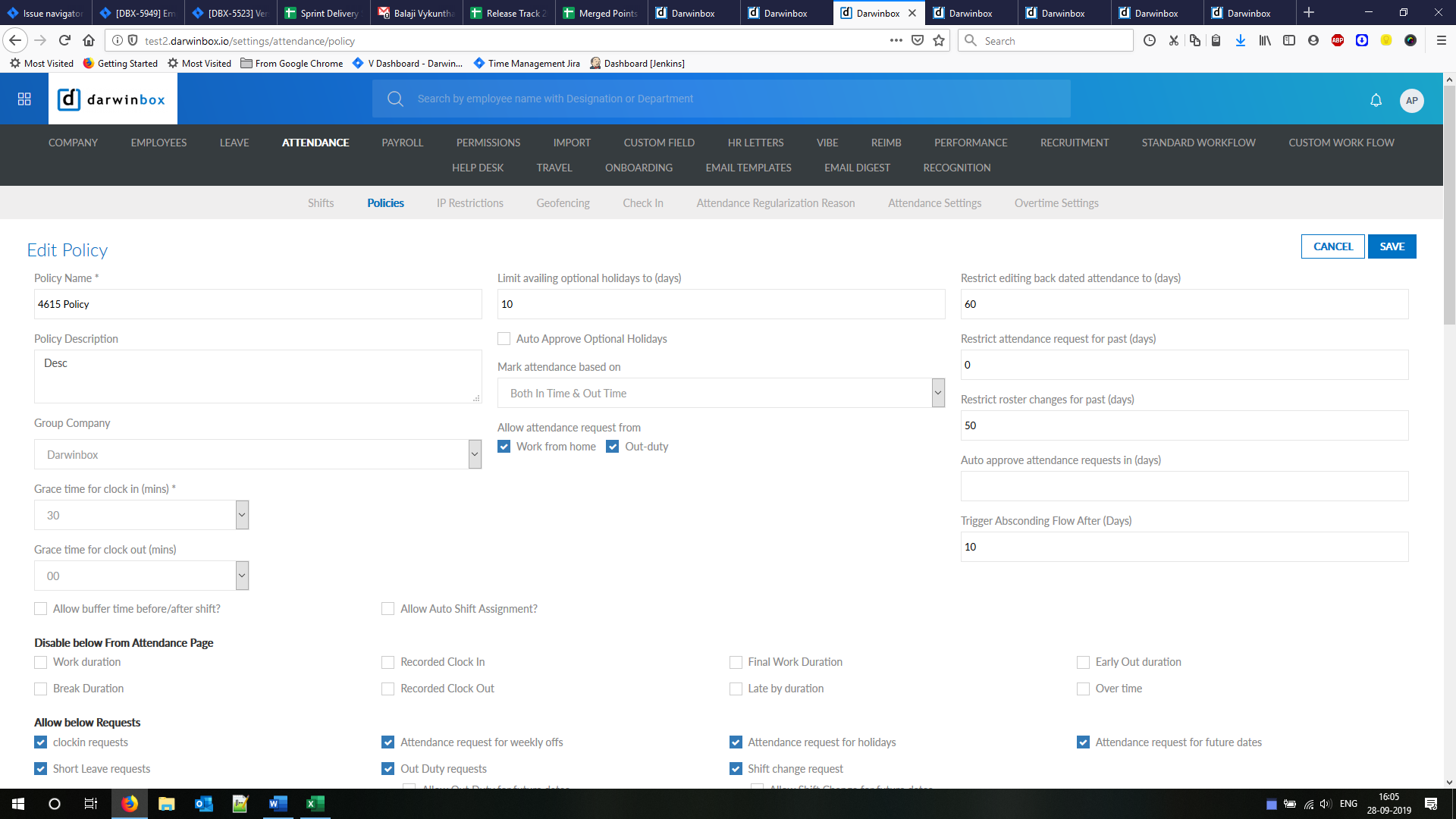Reload the page with refresh icon
Screen dimensions: 1456x819
65,41
